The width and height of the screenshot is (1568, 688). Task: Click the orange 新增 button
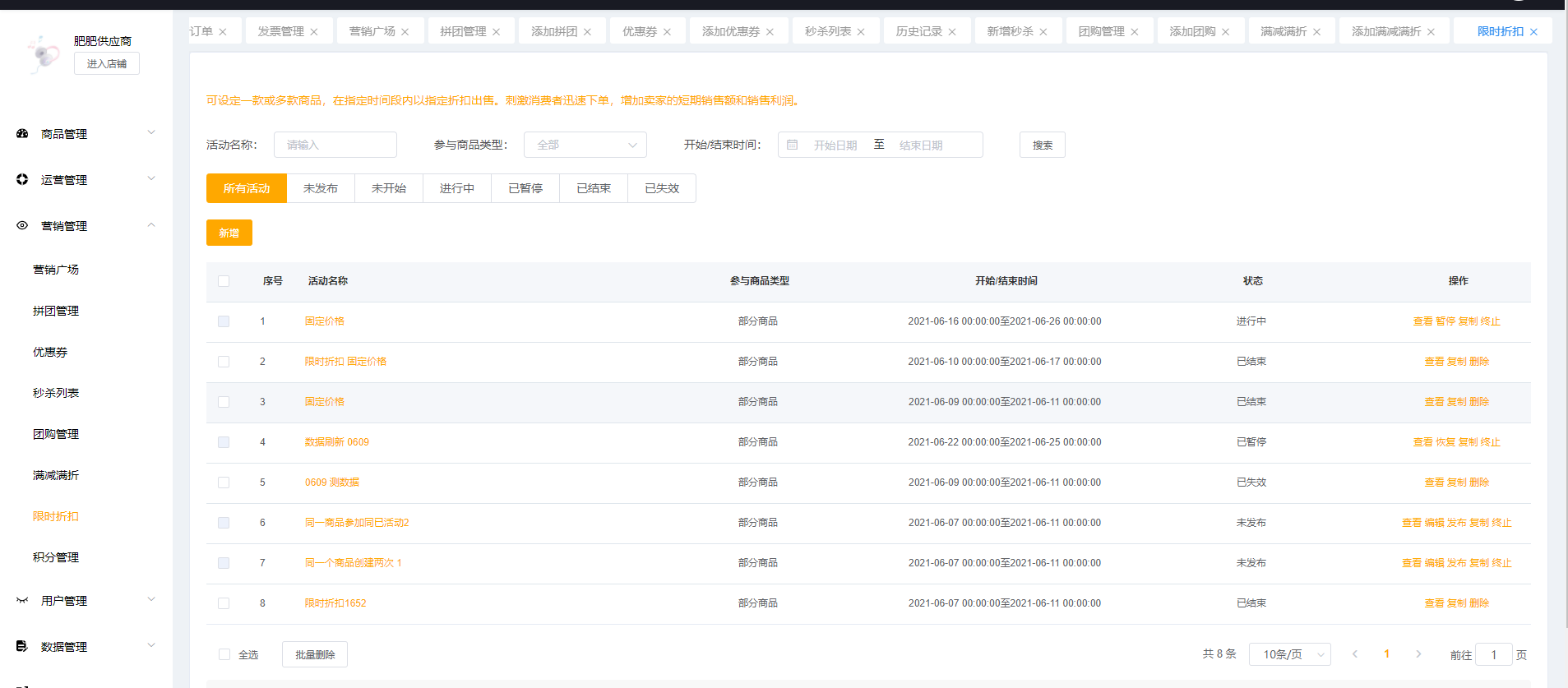[x=229, y=233]
